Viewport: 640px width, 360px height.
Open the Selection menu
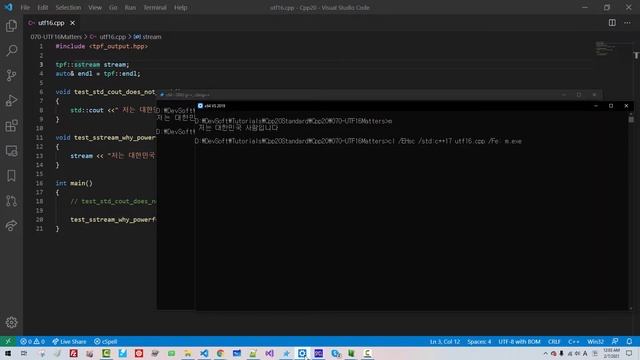[x=68, y=7]
